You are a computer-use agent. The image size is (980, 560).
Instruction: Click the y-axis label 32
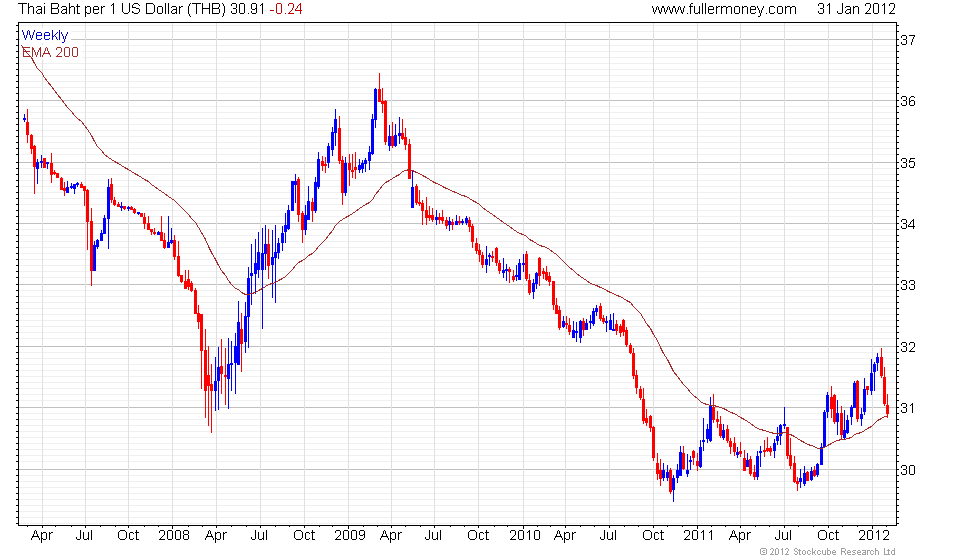coord(908,348)
